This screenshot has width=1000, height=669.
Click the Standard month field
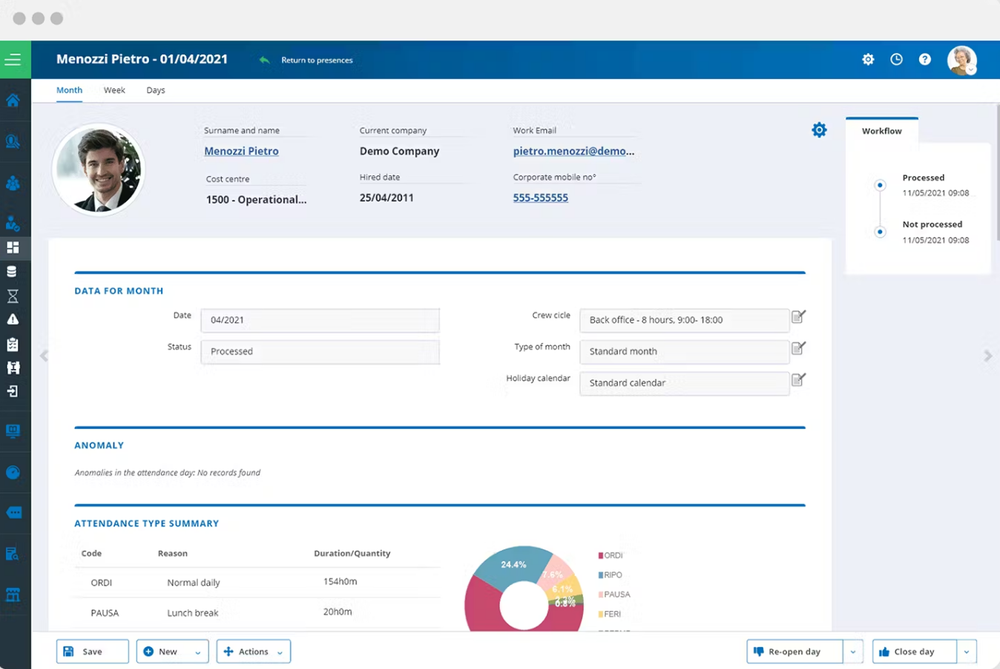coord(684,351)
